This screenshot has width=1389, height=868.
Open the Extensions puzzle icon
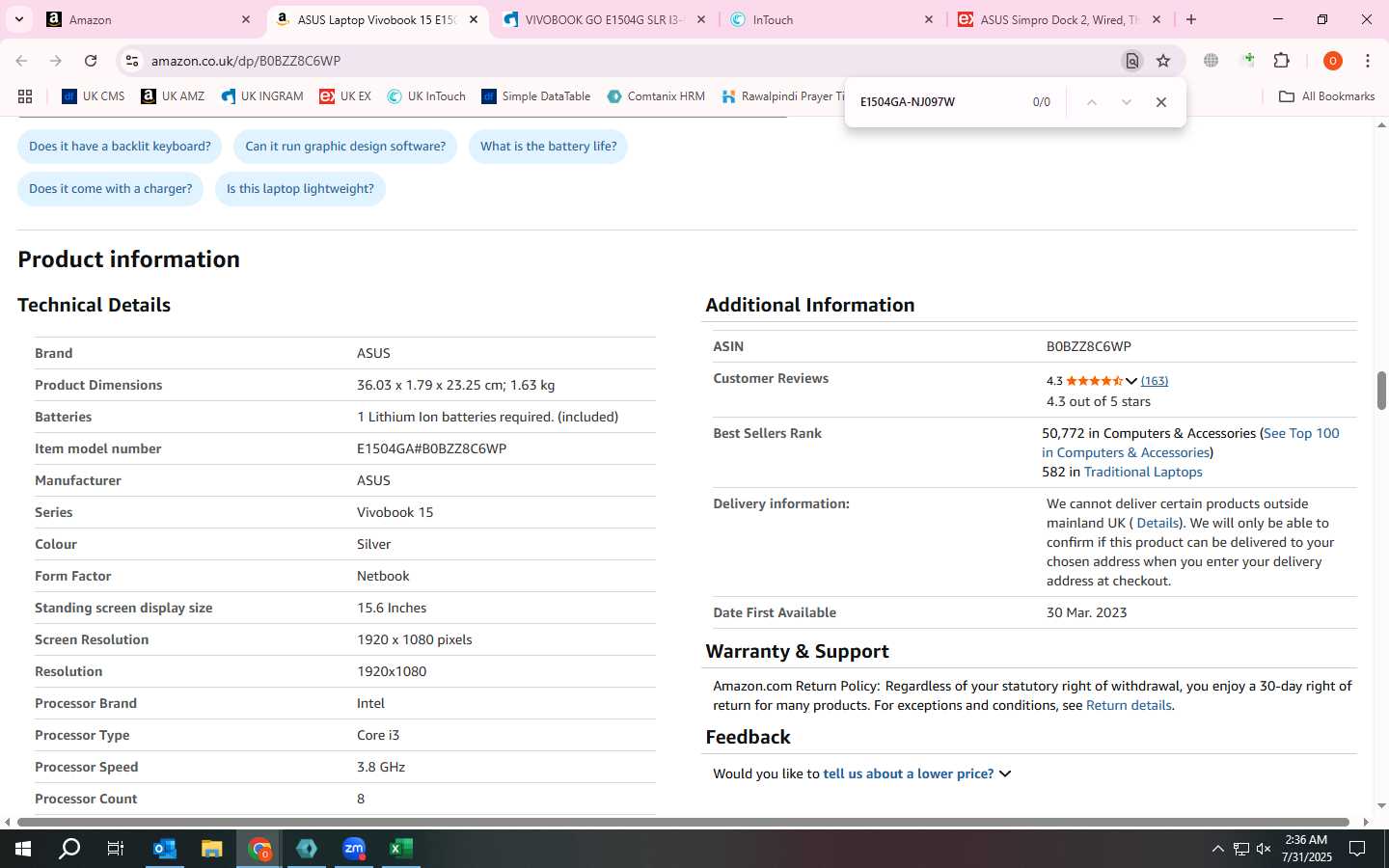pyautogui.click(x=1281, y=61)
